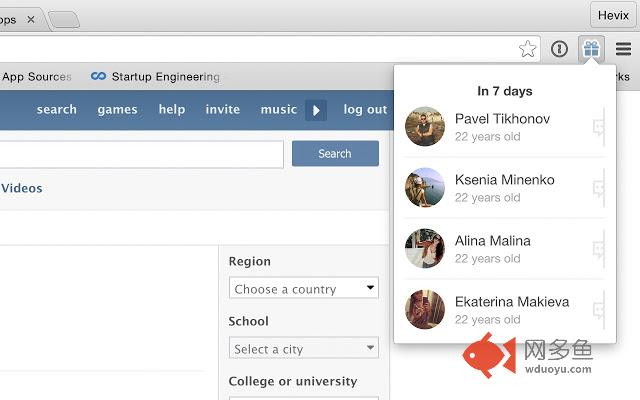Click the College or university label
This screenshot has height=400, width=640.
[293, 381]
